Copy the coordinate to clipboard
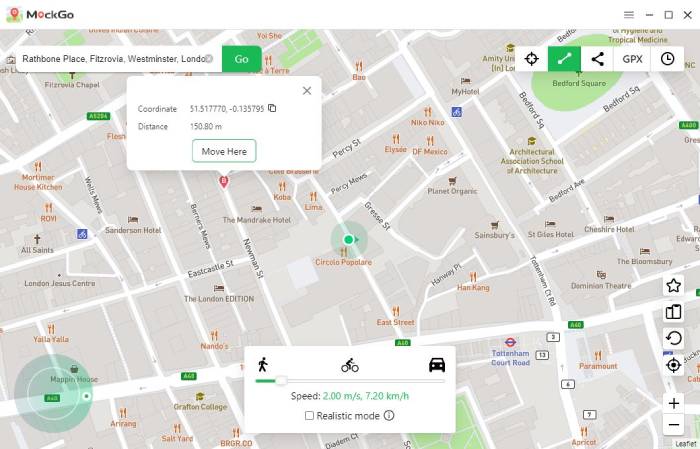The image size is (700, 449). point(272,108)
